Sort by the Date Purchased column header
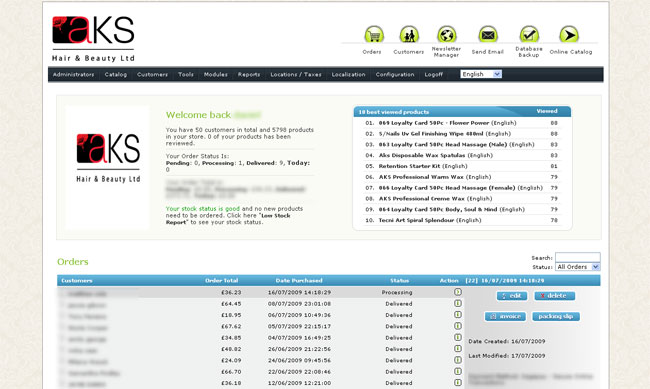The image size is (650, 389). [x=299, y=280]
